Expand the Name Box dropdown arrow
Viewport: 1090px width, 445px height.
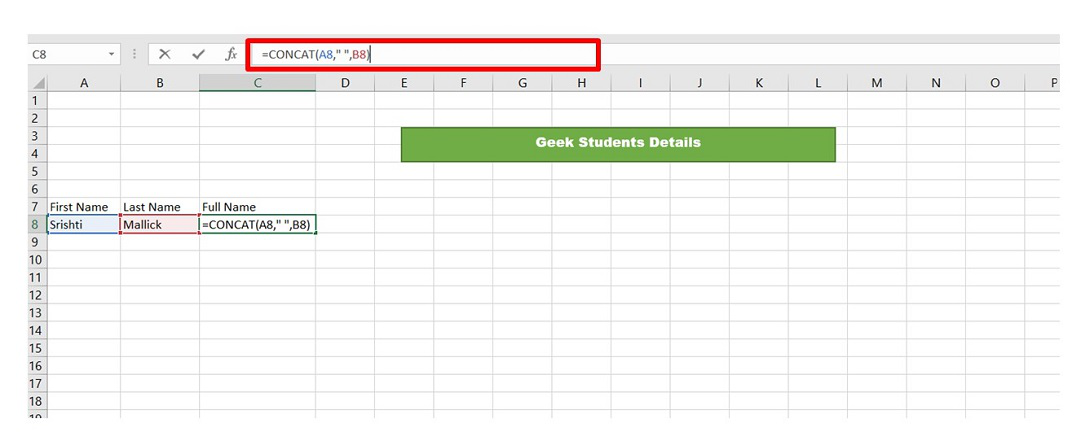(x=111, y=54)
